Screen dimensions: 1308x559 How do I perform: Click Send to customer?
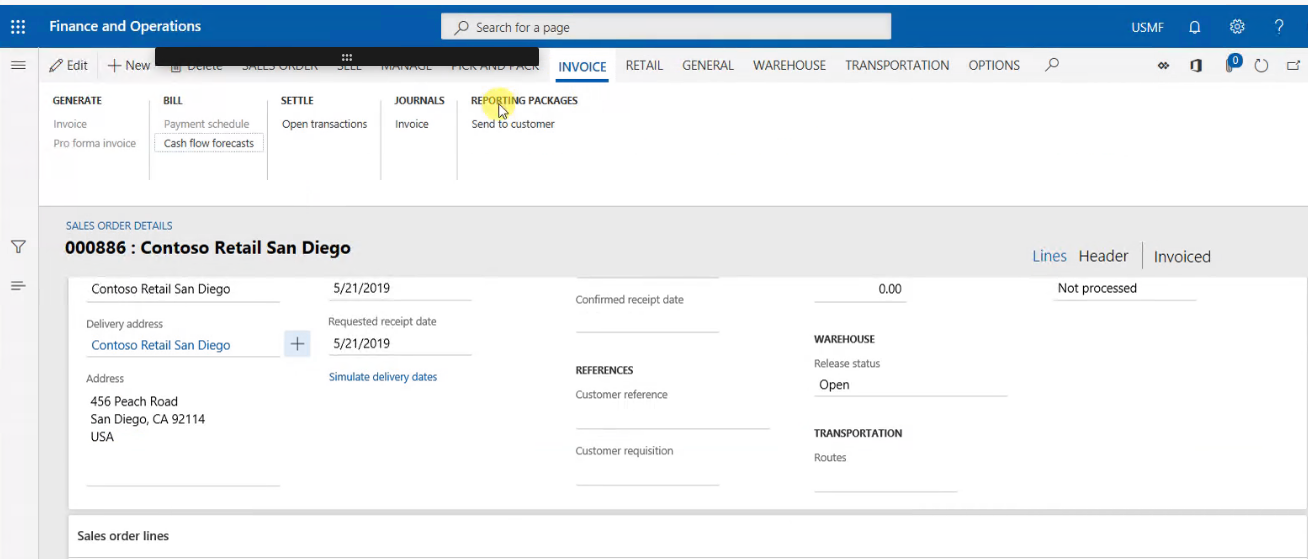point(513,124)
